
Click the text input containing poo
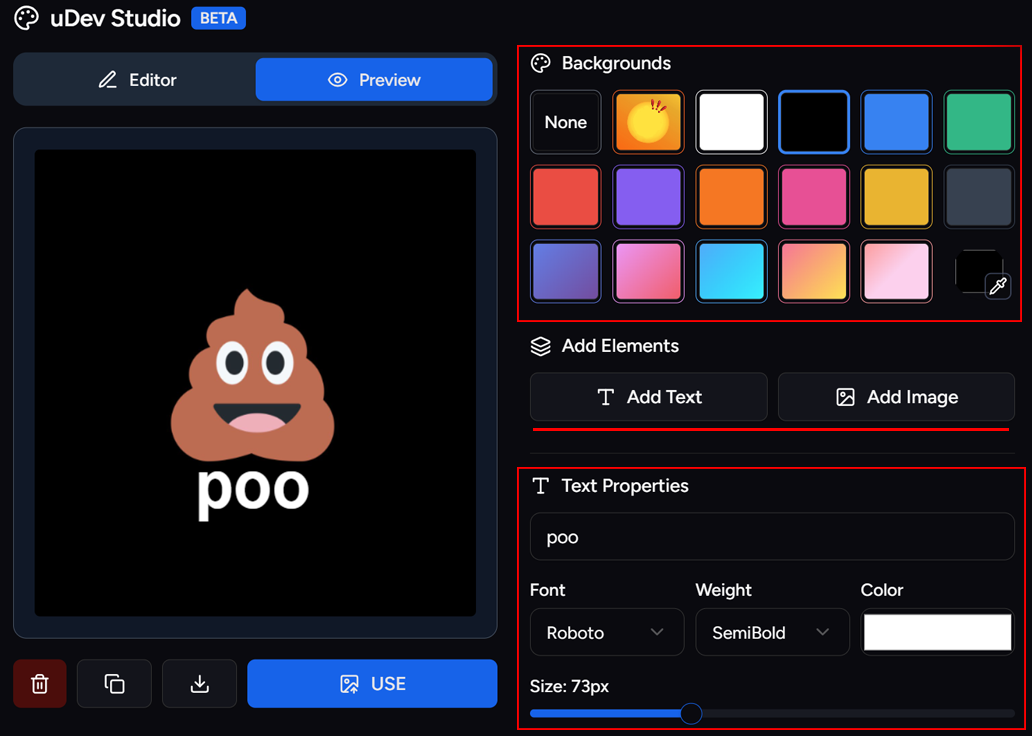(x=772, y=537)
